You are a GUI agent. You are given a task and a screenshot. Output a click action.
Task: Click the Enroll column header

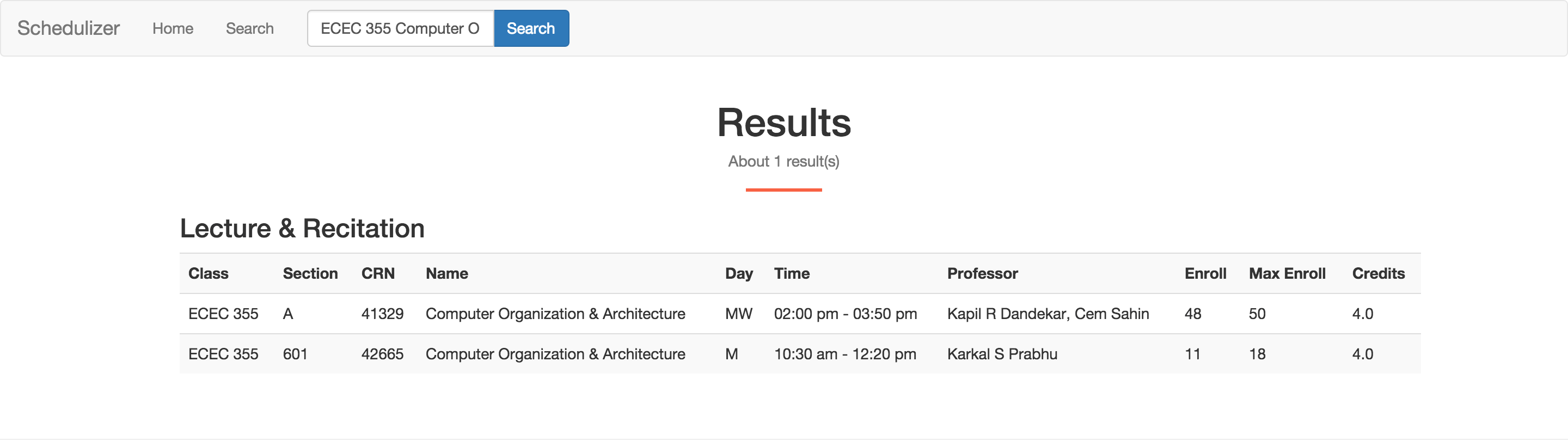(1206, 273)
